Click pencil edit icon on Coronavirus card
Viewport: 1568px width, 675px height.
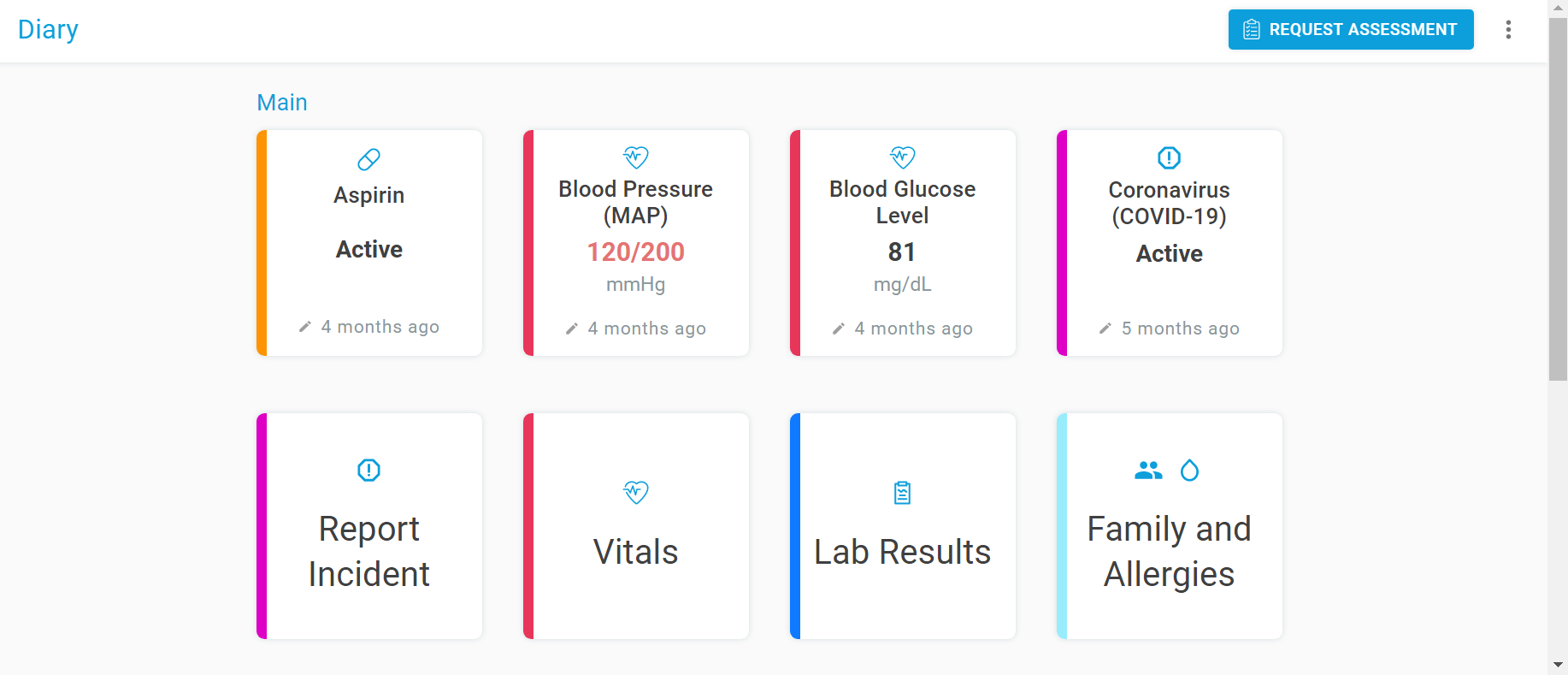click(1105, 329)
